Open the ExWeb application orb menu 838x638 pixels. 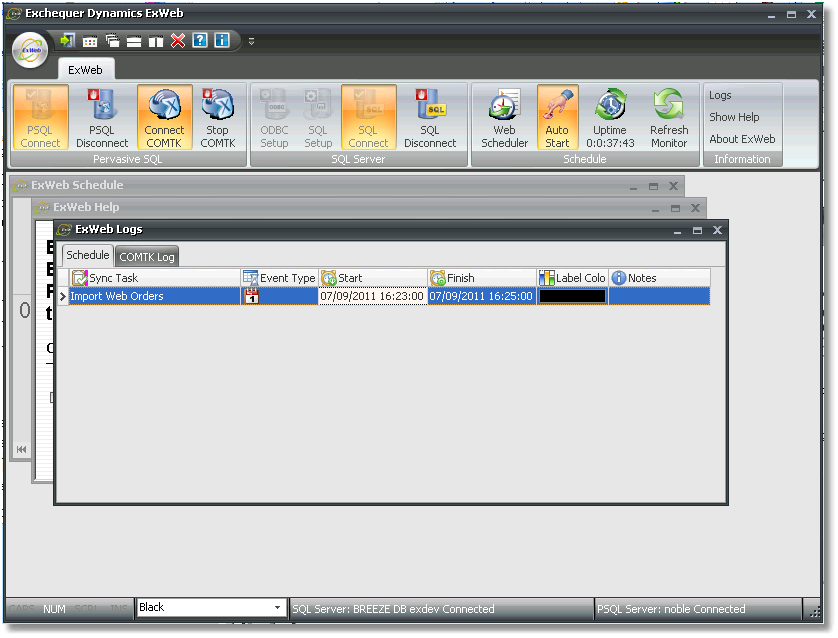(30, 50)
